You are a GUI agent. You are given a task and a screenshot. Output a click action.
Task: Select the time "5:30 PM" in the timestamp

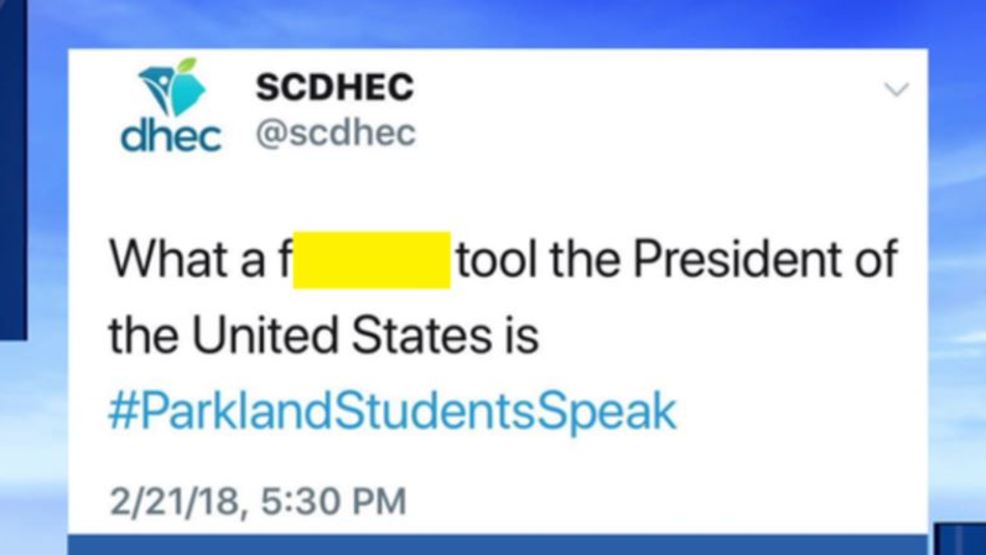(333, 500)
